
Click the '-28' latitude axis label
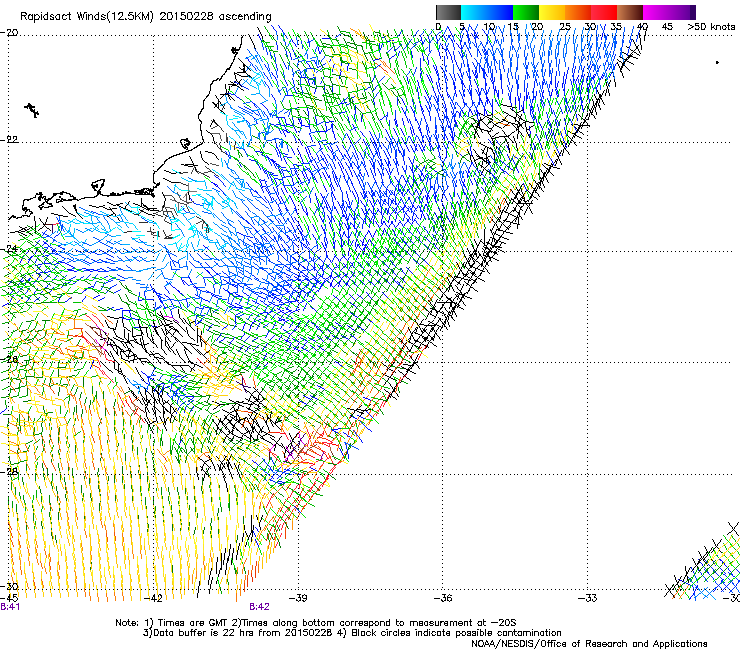click(9, 471)
